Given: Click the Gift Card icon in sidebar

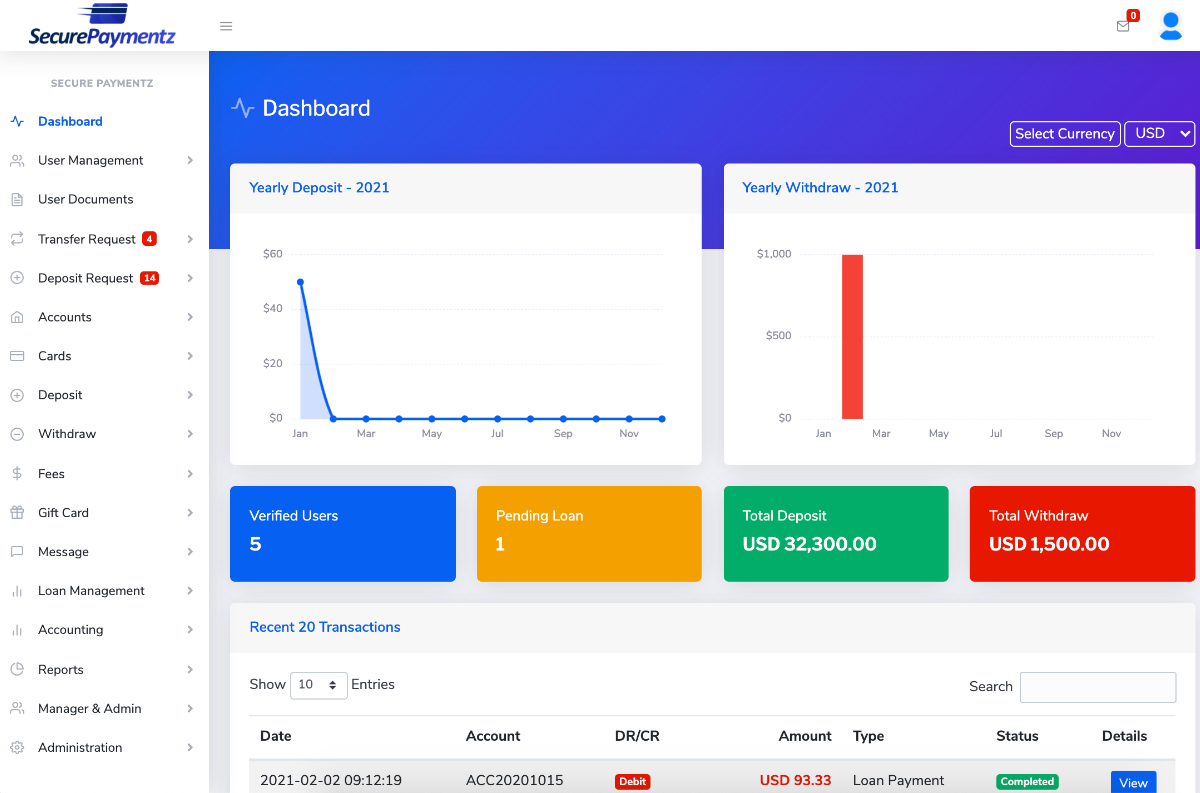Looking at the screenshot, I should pos(17,513).
